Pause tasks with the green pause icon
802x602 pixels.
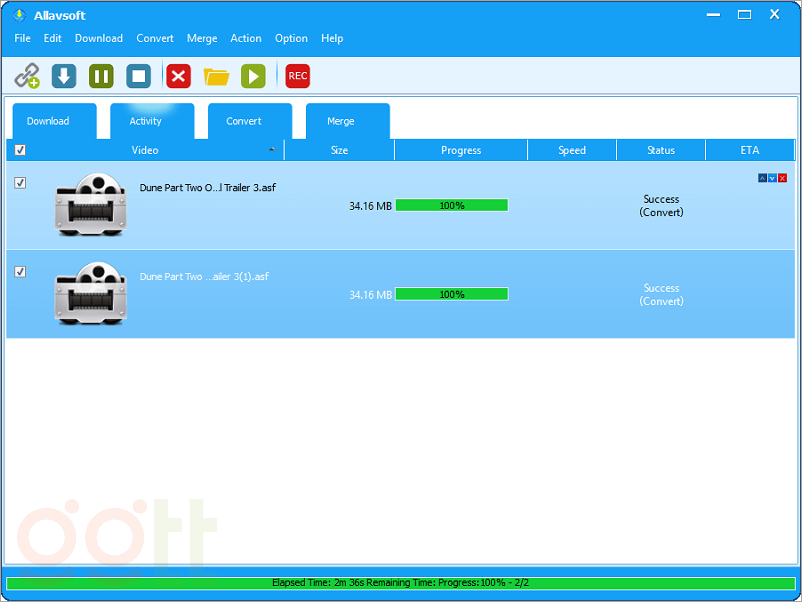pos(101,76)
